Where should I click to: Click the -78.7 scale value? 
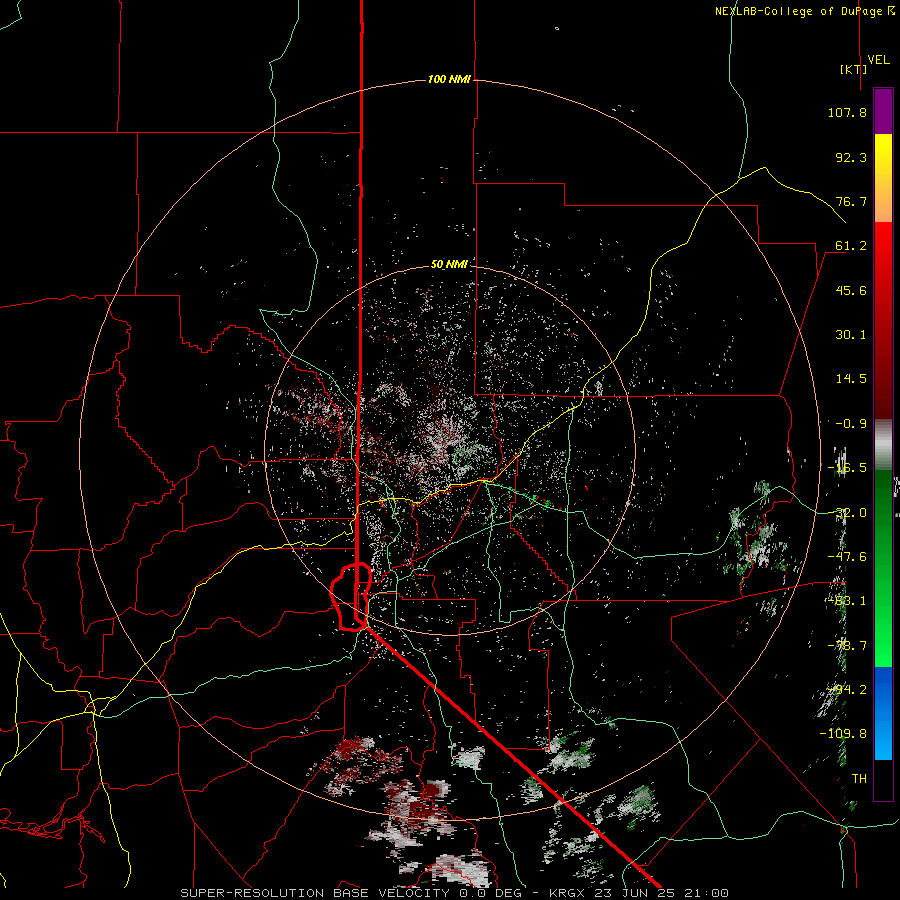847,646
